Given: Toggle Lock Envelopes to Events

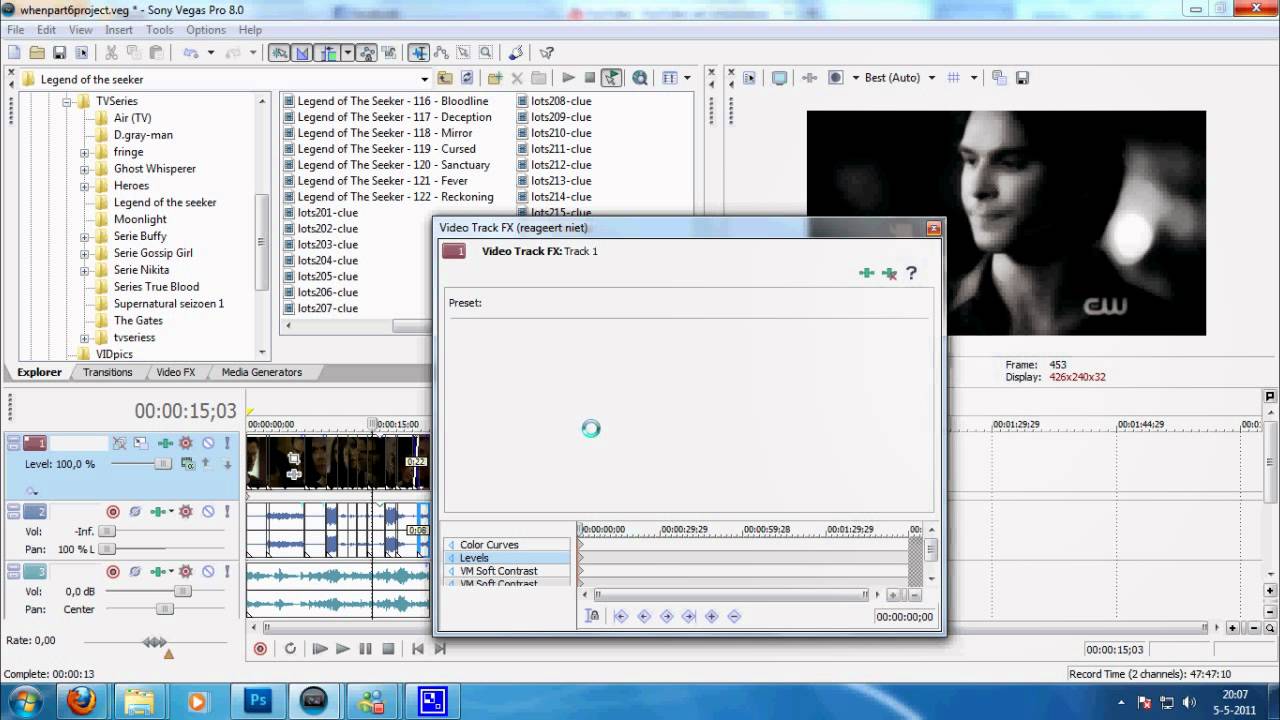Looking at the screenshot, I should (367, 53).
